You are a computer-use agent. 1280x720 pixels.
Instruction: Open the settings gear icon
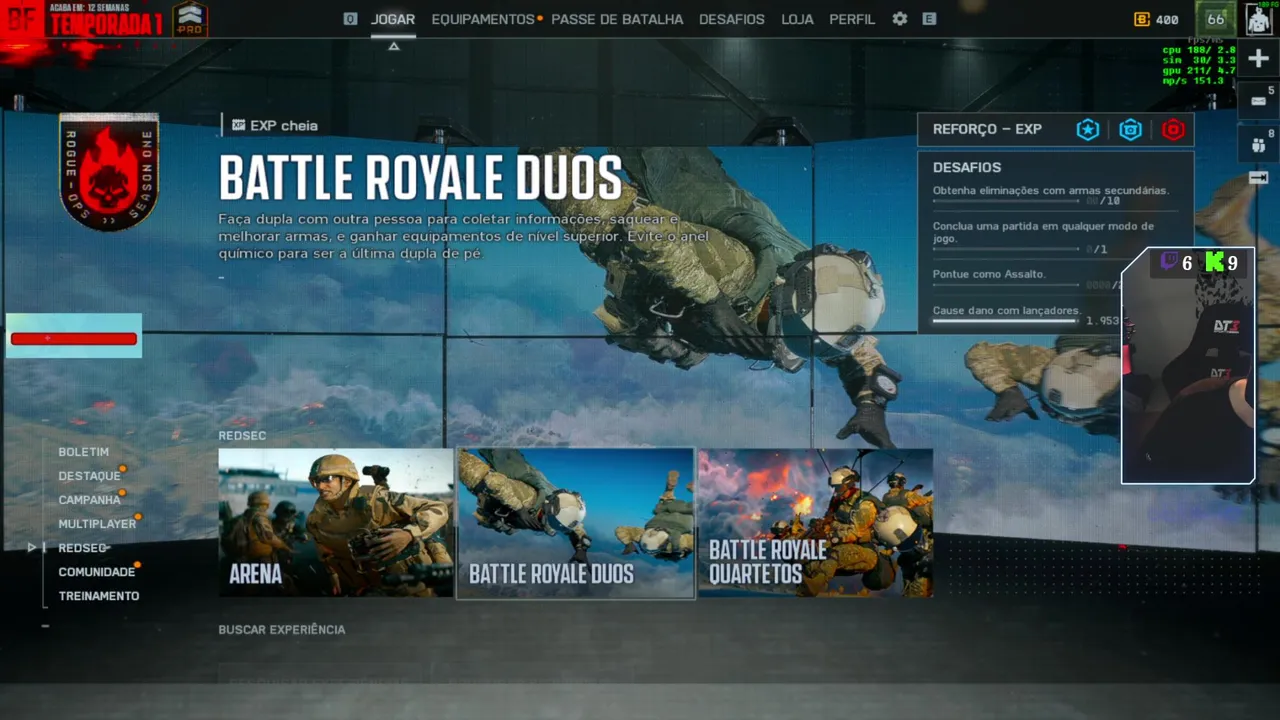(x=900, y=19)
